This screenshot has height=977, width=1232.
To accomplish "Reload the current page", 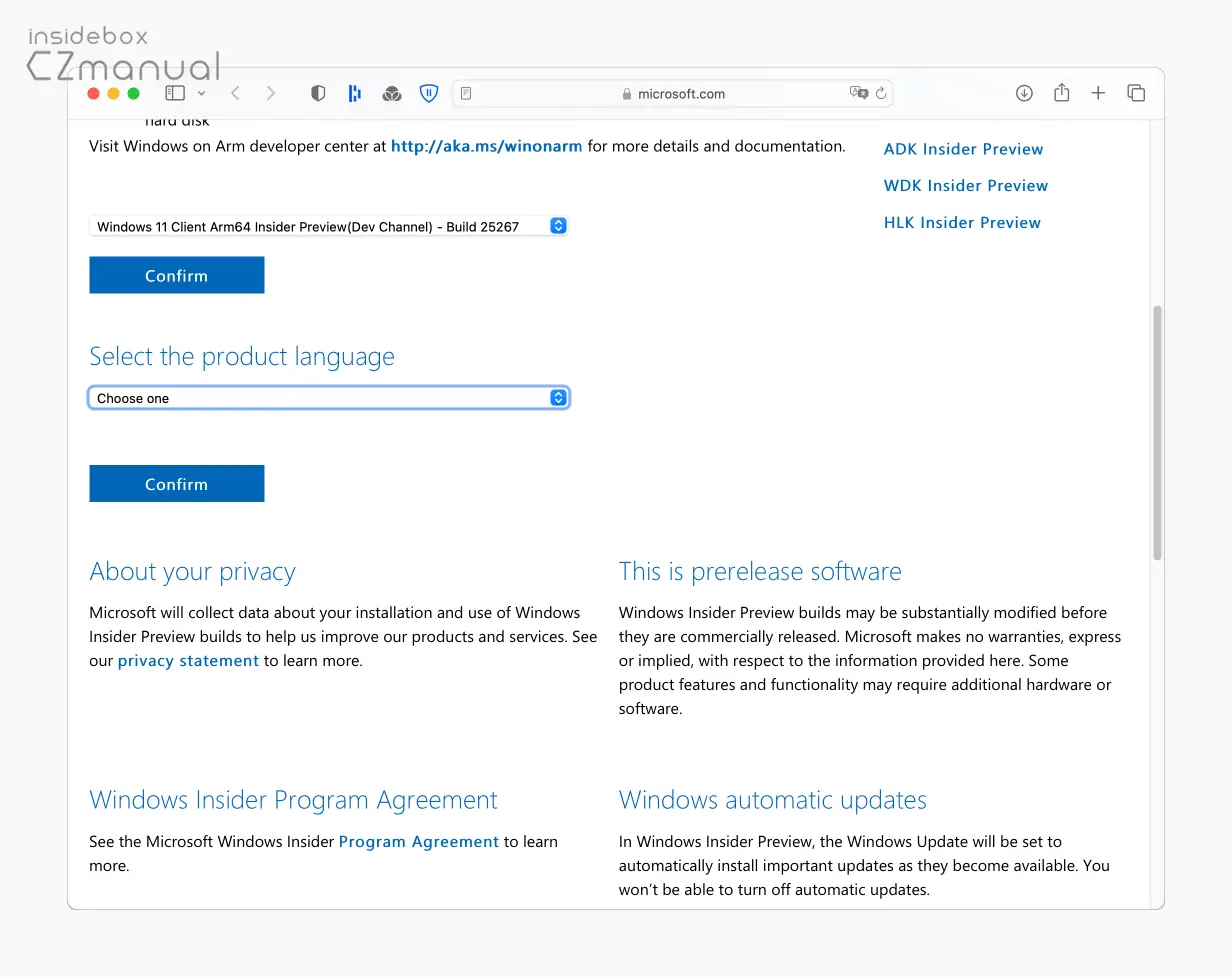I will click(881, 93).
